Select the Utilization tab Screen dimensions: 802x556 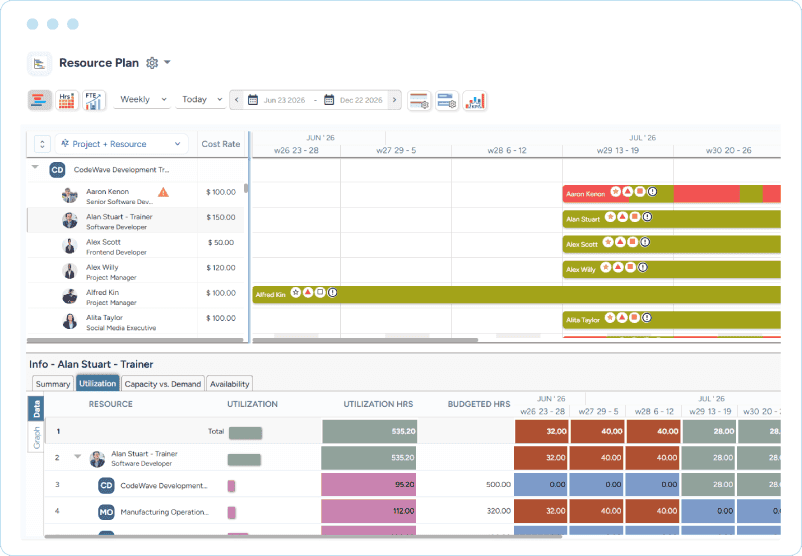click(97, 383)
